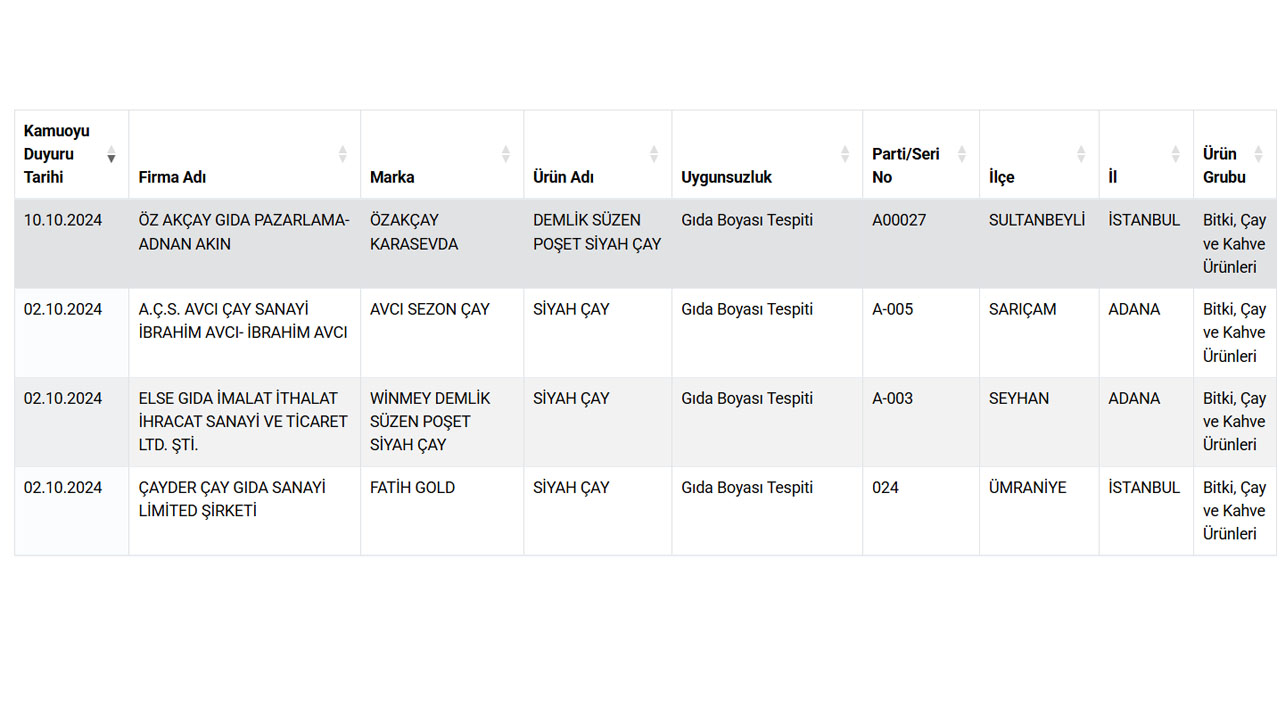Click the Firma Adı sort arrows
The image size is (1280, 720).
(x=342, y=154)
